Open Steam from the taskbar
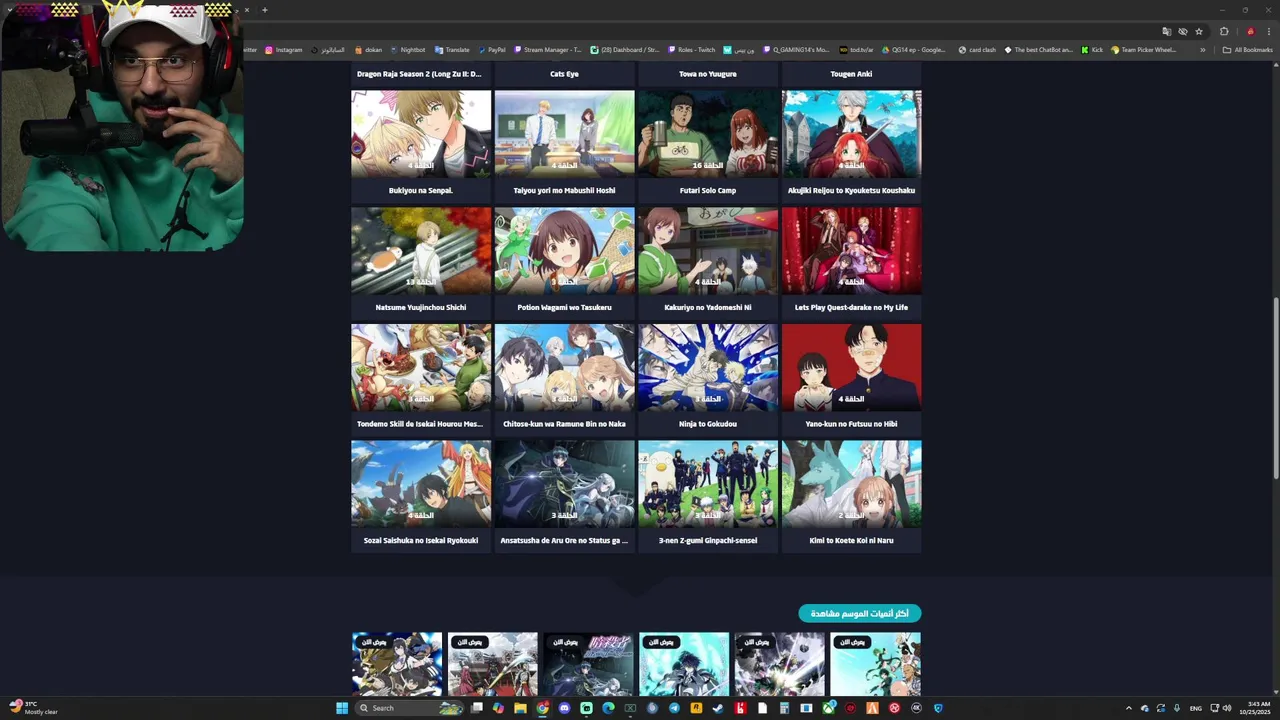This screenshot has width=1280, height=720. click(x=718, y=708)
